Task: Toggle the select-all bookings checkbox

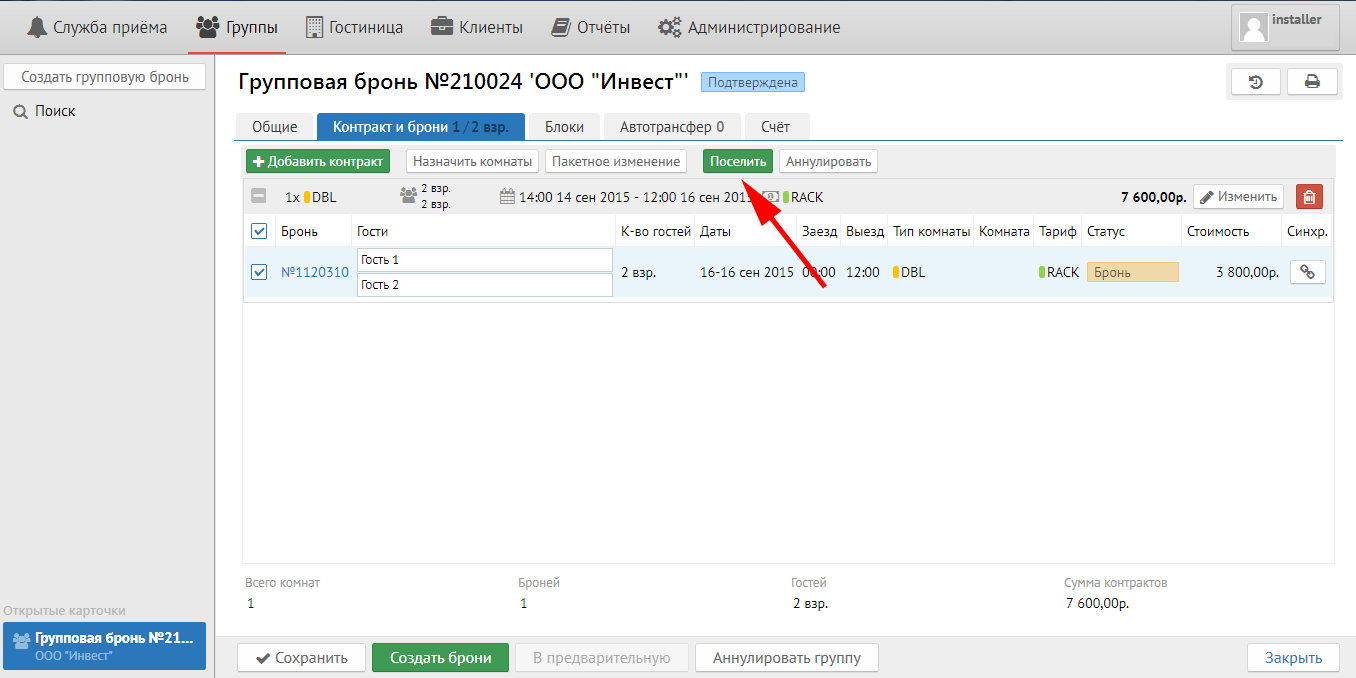Action: tap(259, 231)
